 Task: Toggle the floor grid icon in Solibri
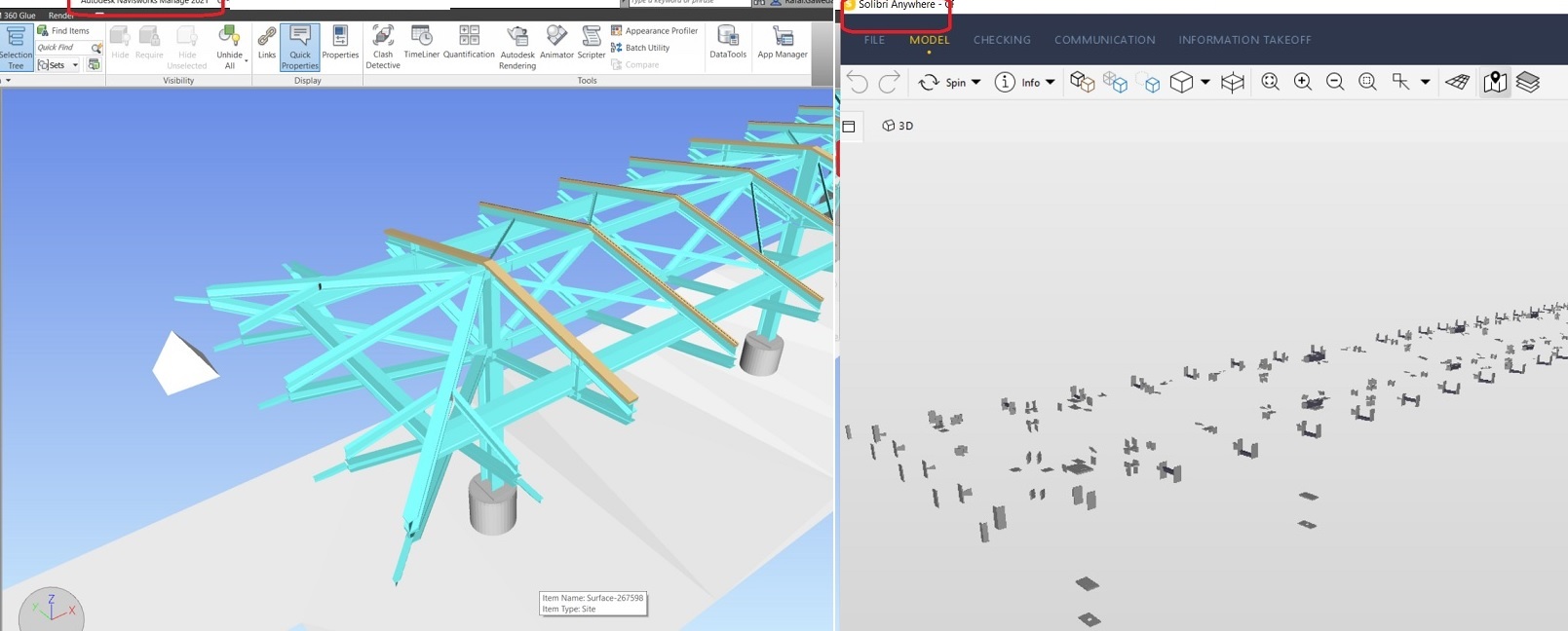[1458, 83]
